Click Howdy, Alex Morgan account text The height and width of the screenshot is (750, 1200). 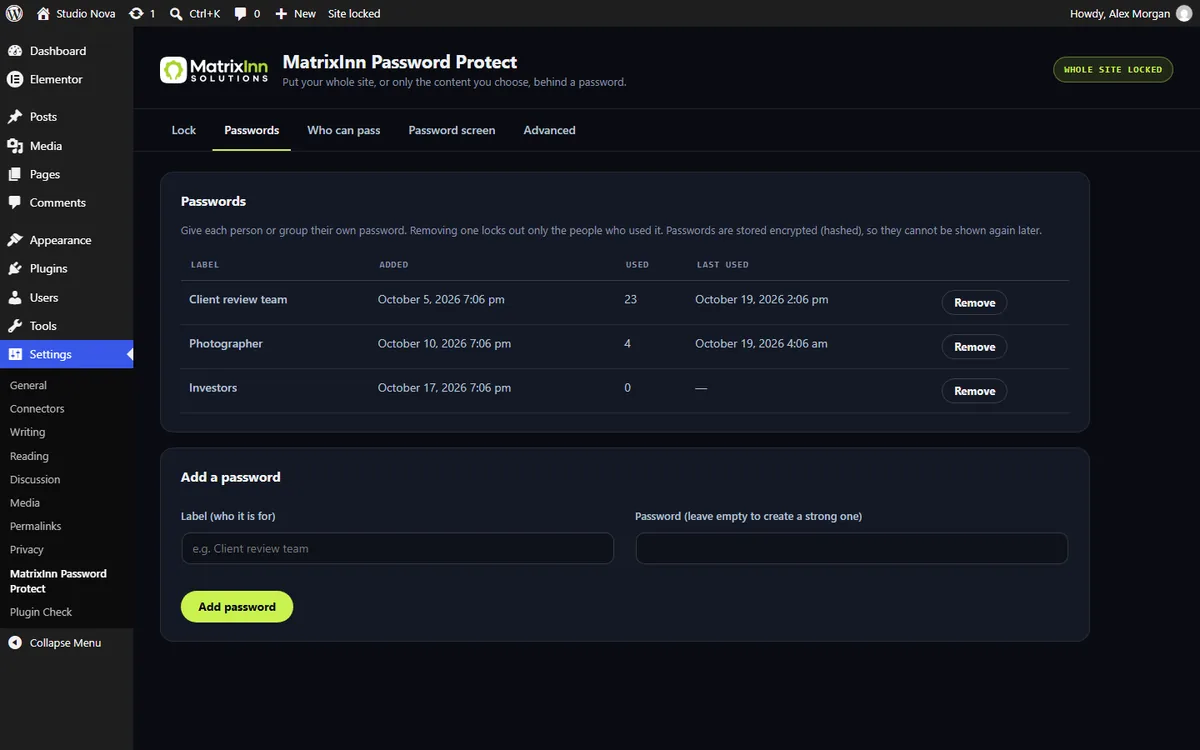pos(1120,14)
